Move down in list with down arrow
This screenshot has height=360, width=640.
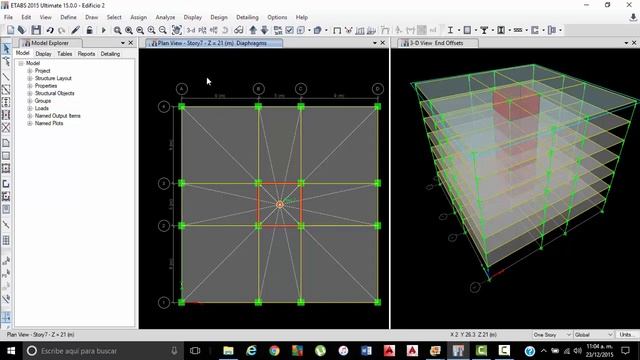pos(264,30)
